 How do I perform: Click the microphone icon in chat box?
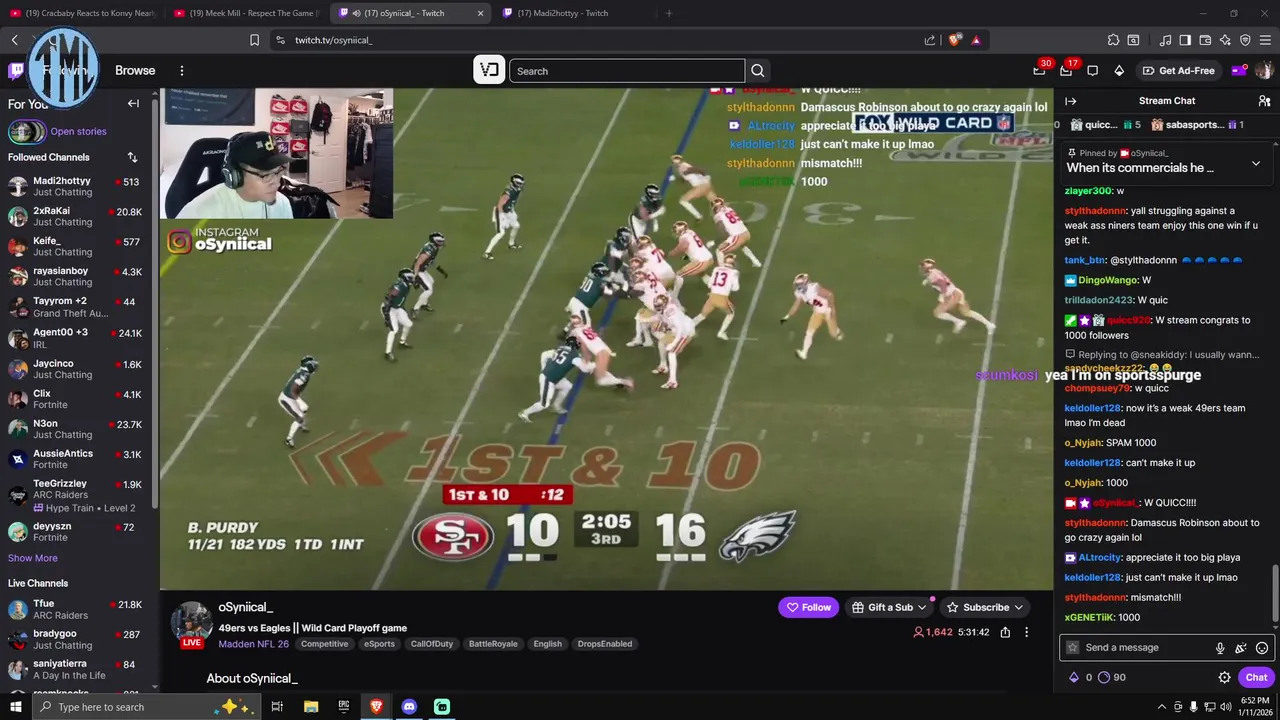[x=1220, y=648]
